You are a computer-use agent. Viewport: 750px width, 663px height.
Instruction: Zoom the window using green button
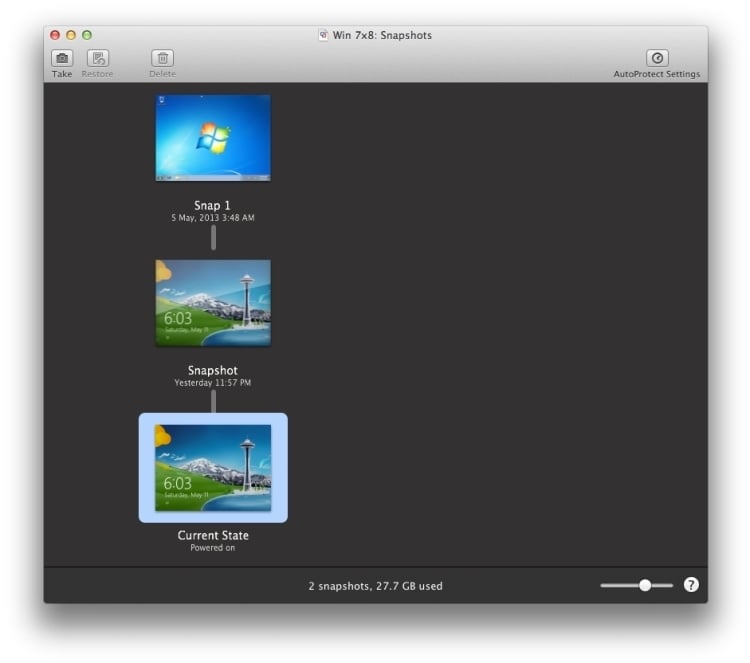coord(87,35)
